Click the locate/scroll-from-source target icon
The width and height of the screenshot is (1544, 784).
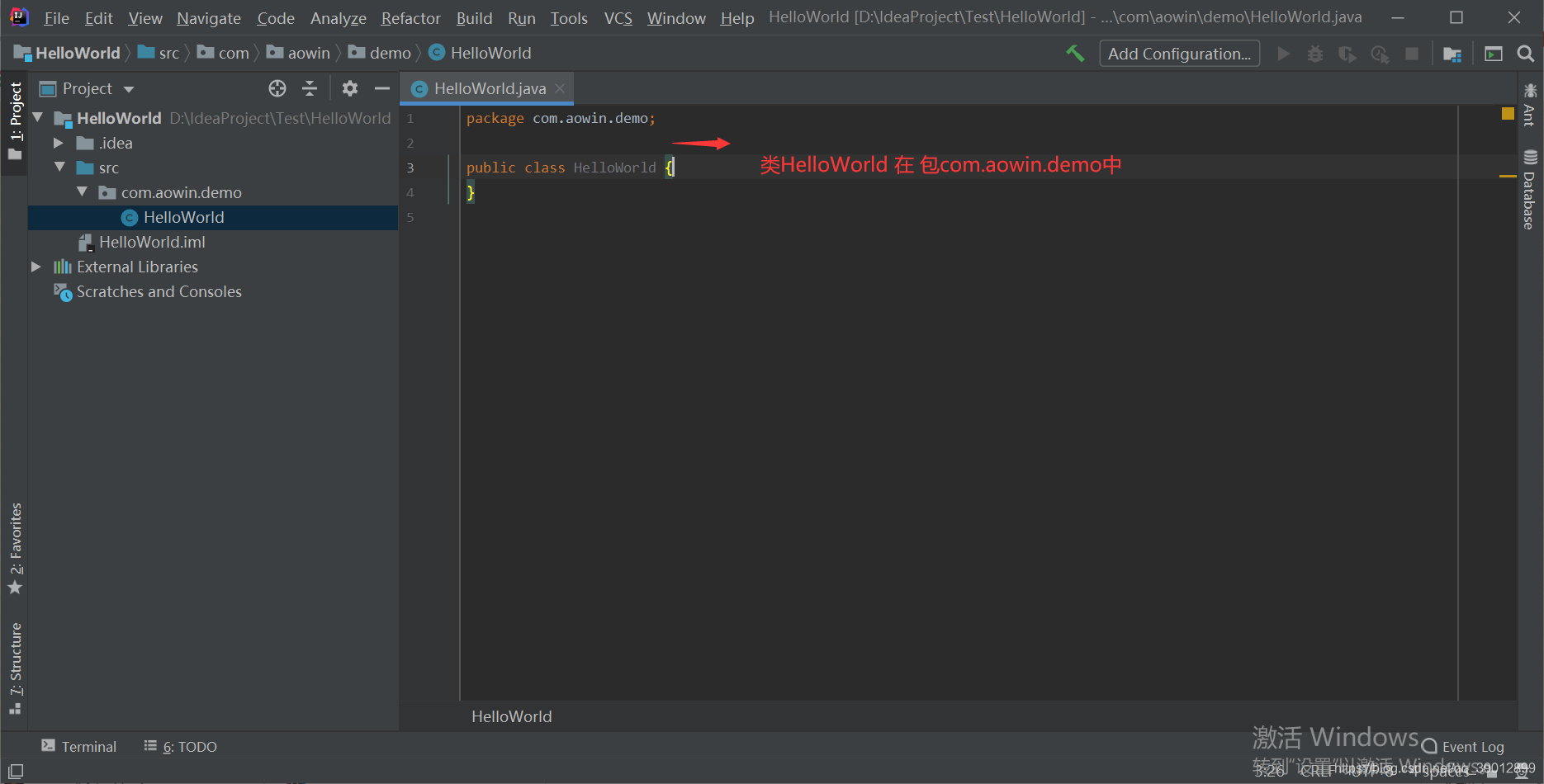[277, 88]
